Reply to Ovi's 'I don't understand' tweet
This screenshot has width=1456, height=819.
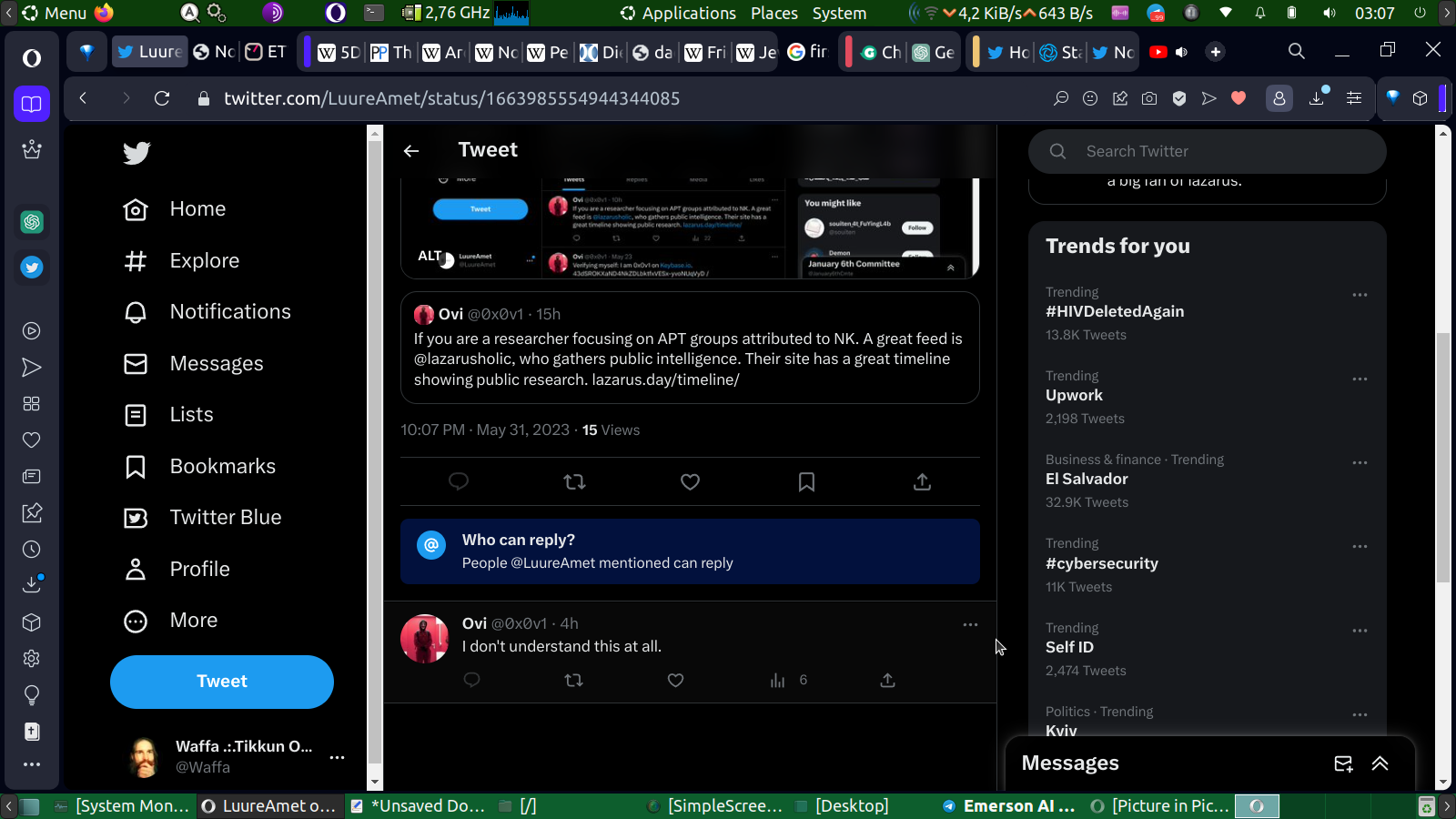click(x=471, y=680)
